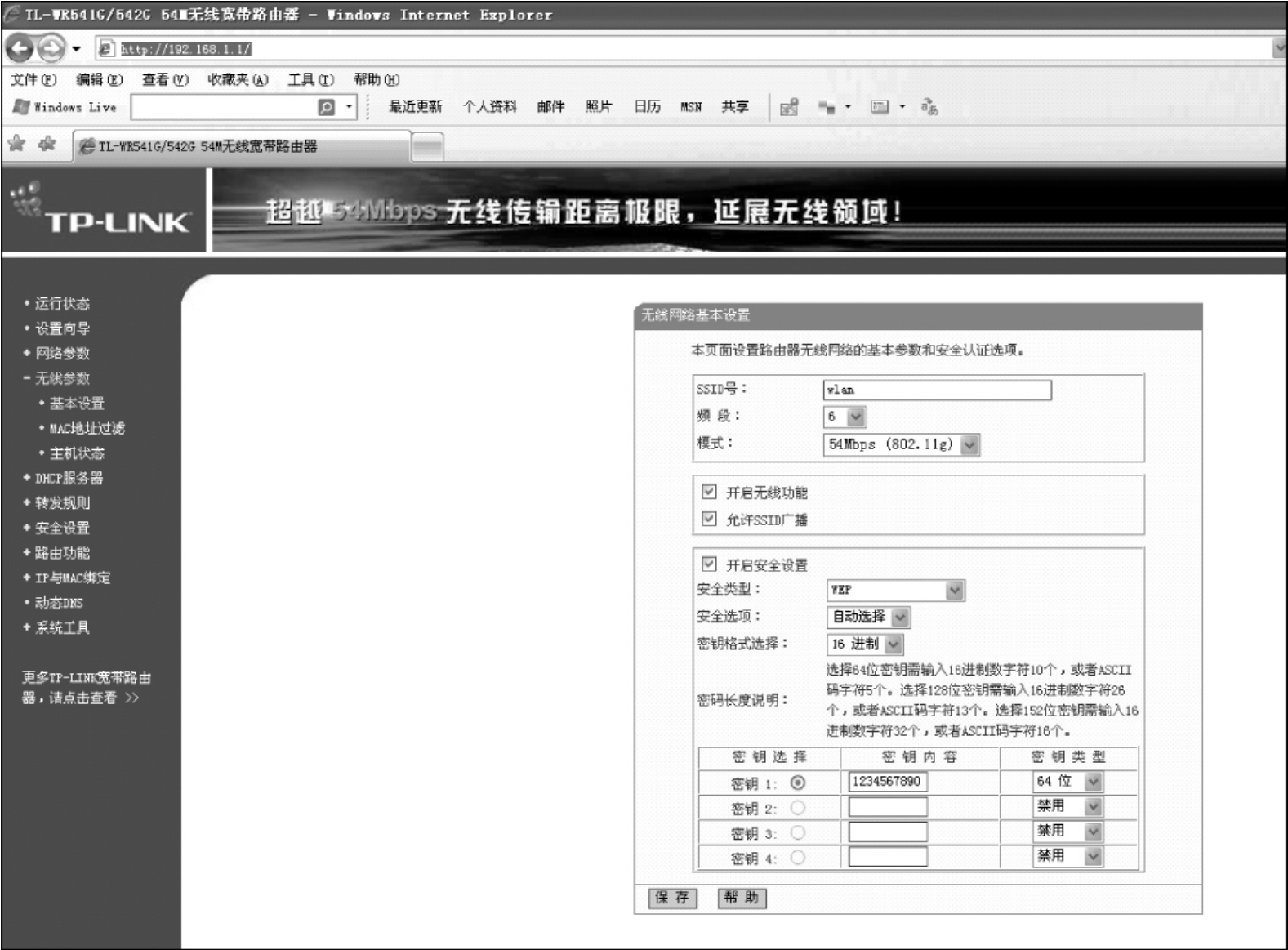Click 个人资料 on the Live toolbar
The height and width of the screenshot is (950, 1288).
coord(489,107)
